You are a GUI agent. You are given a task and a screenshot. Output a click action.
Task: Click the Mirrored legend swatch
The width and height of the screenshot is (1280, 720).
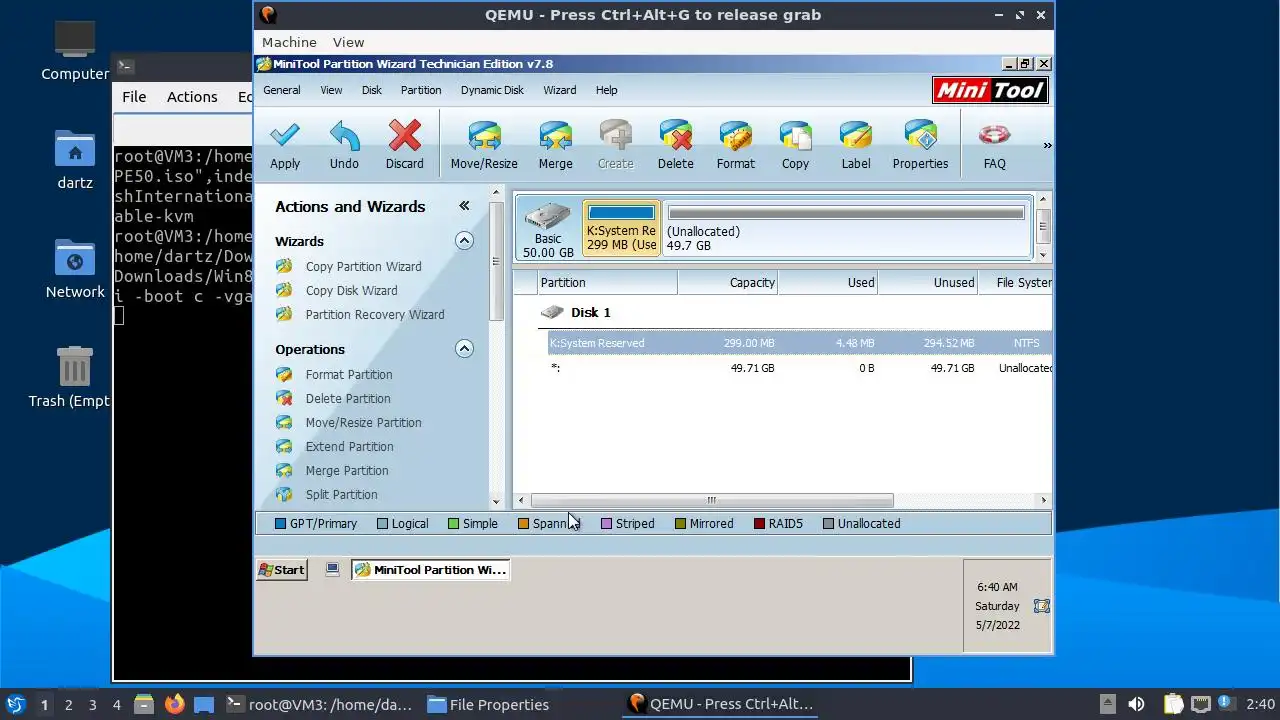pos(680,524)
